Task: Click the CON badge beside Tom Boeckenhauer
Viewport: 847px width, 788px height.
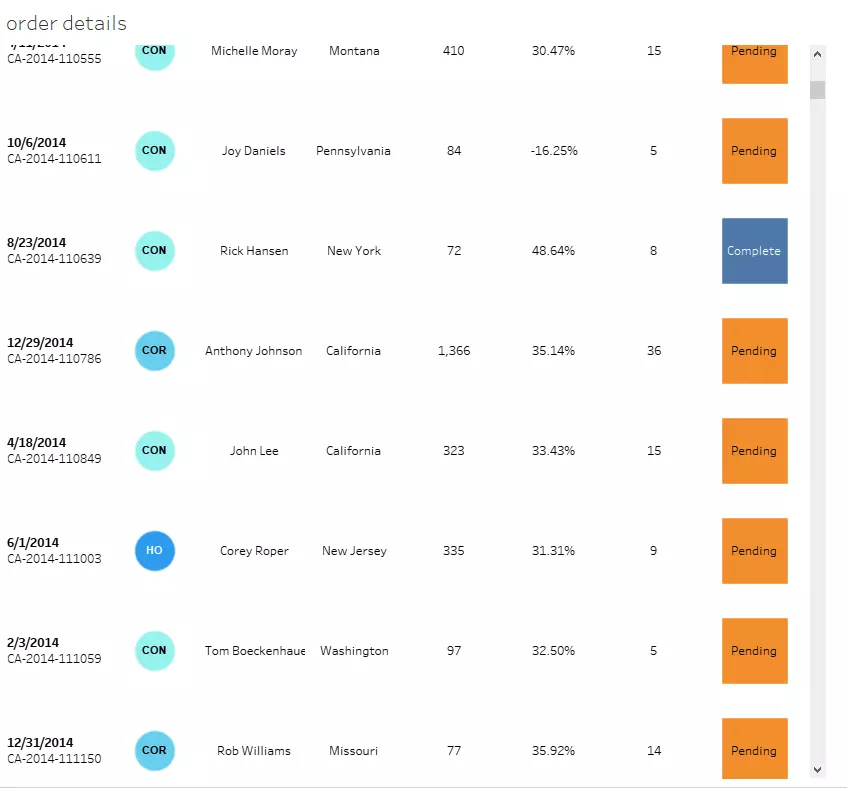Action: (154, 651)
